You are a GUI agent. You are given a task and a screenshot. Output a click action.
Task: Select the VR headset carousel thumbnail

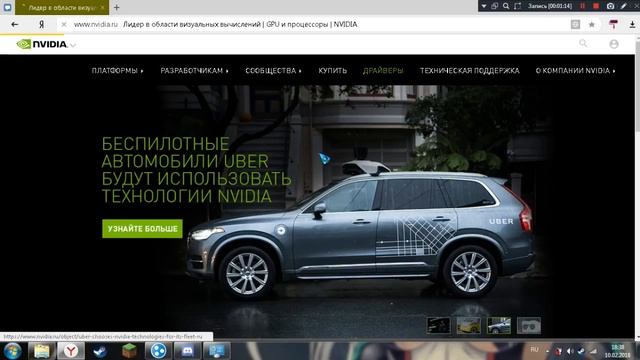[x=529, y=325]
